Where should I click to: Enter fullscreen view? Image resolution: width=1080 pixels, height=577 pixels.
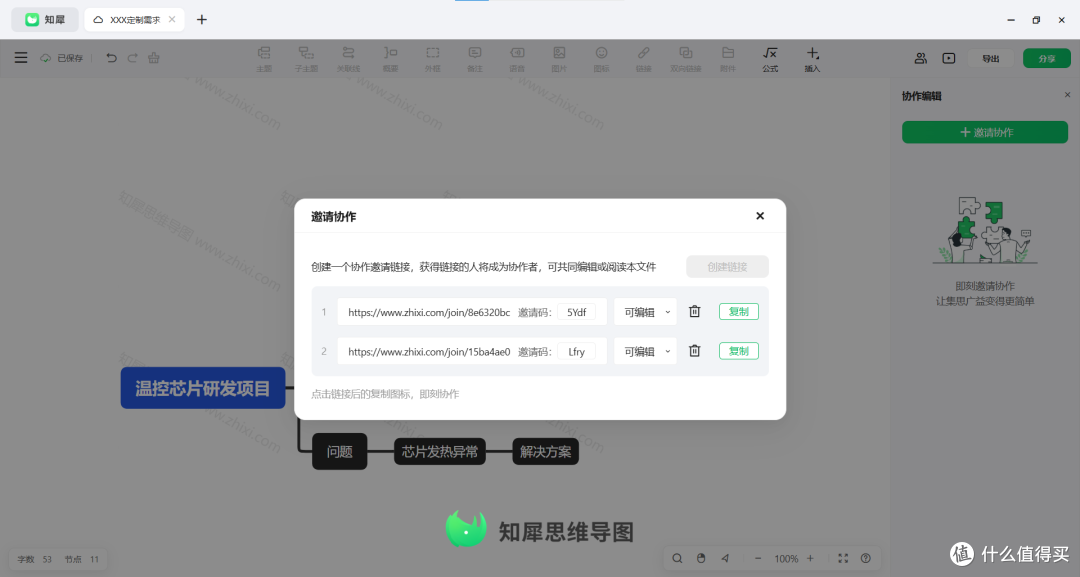[843, 558]
